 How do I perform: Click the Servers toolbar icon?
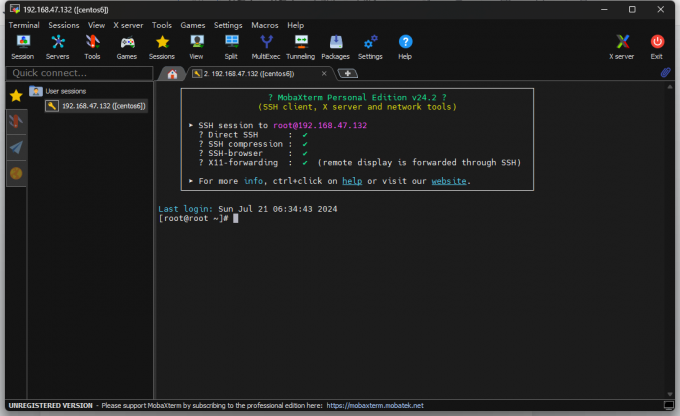pyautogui.click(x=58, y=47)
